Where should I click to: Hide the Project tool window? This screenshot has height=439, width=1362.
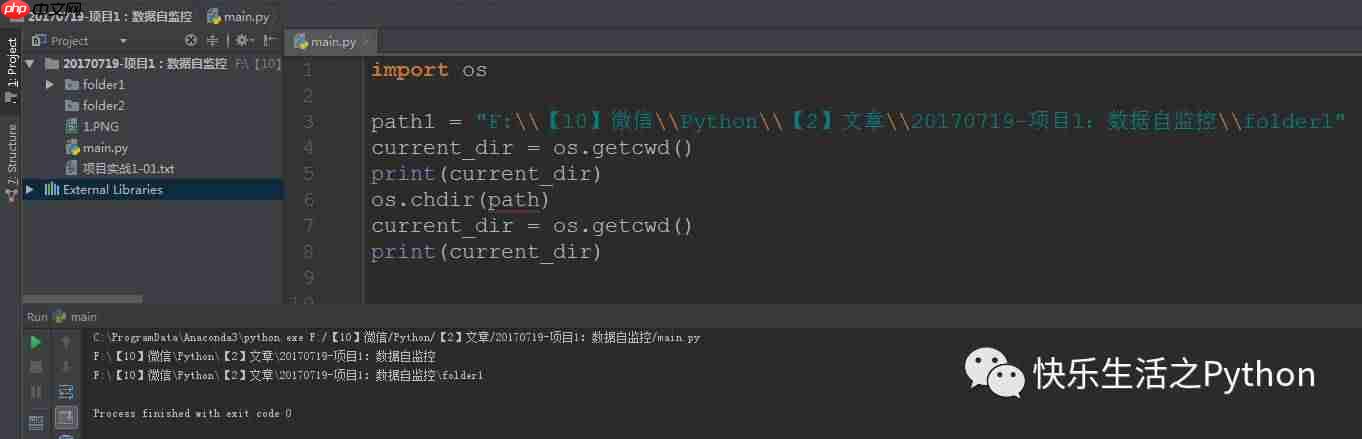(270, 41)
